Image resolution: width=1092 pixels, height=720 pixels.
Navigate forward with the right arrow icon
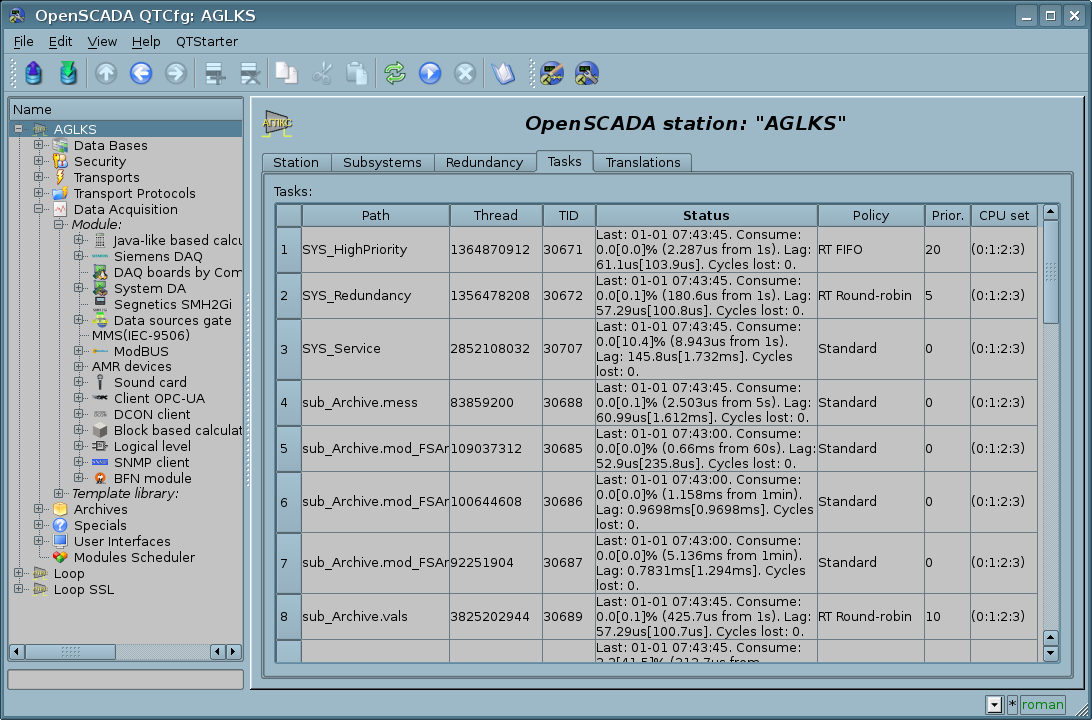176,72
